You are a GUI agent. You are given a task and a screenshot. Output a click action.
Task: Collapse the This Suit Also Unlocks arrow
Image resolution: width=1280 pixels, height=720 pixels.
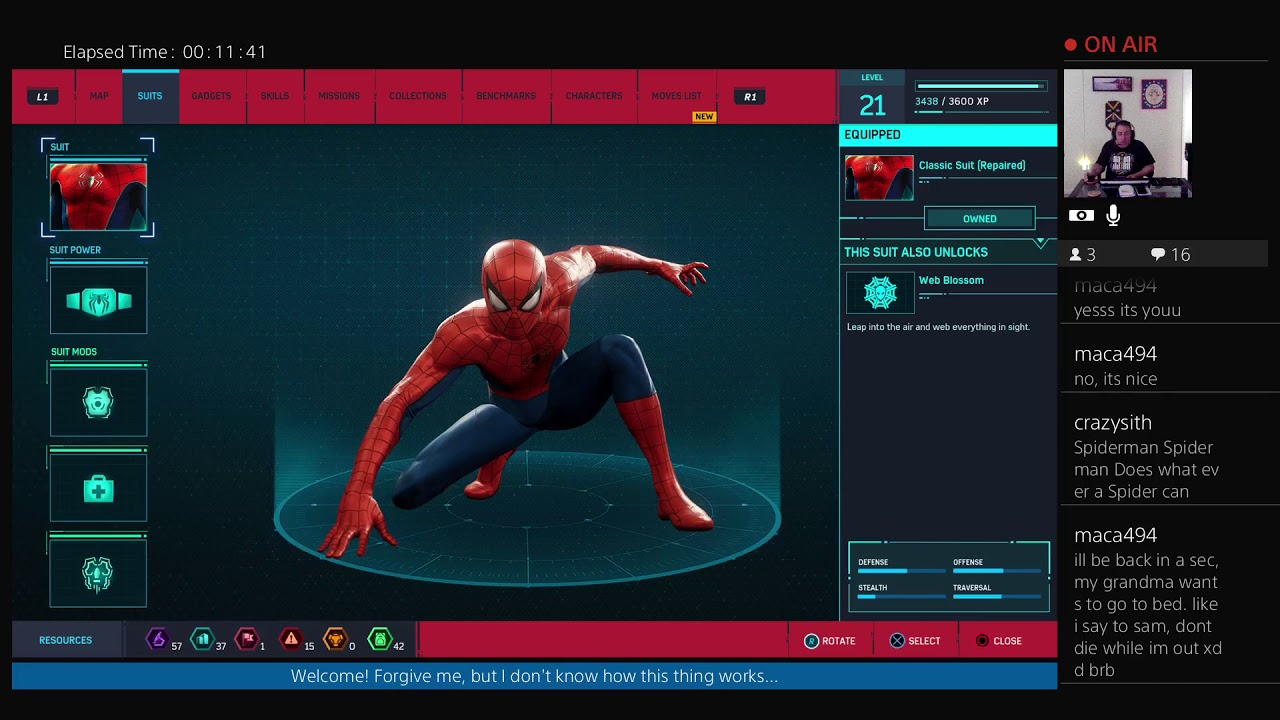[1040, 244]
